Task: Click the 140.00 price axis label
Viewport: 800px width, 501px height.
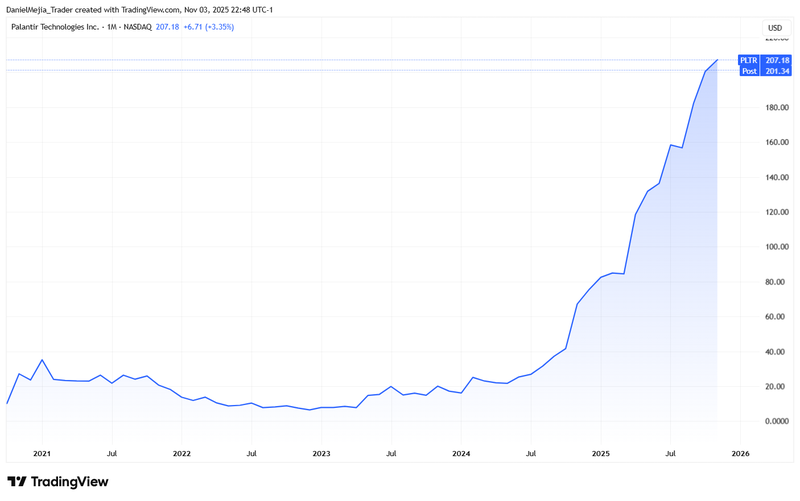Action: click(777, 178)
